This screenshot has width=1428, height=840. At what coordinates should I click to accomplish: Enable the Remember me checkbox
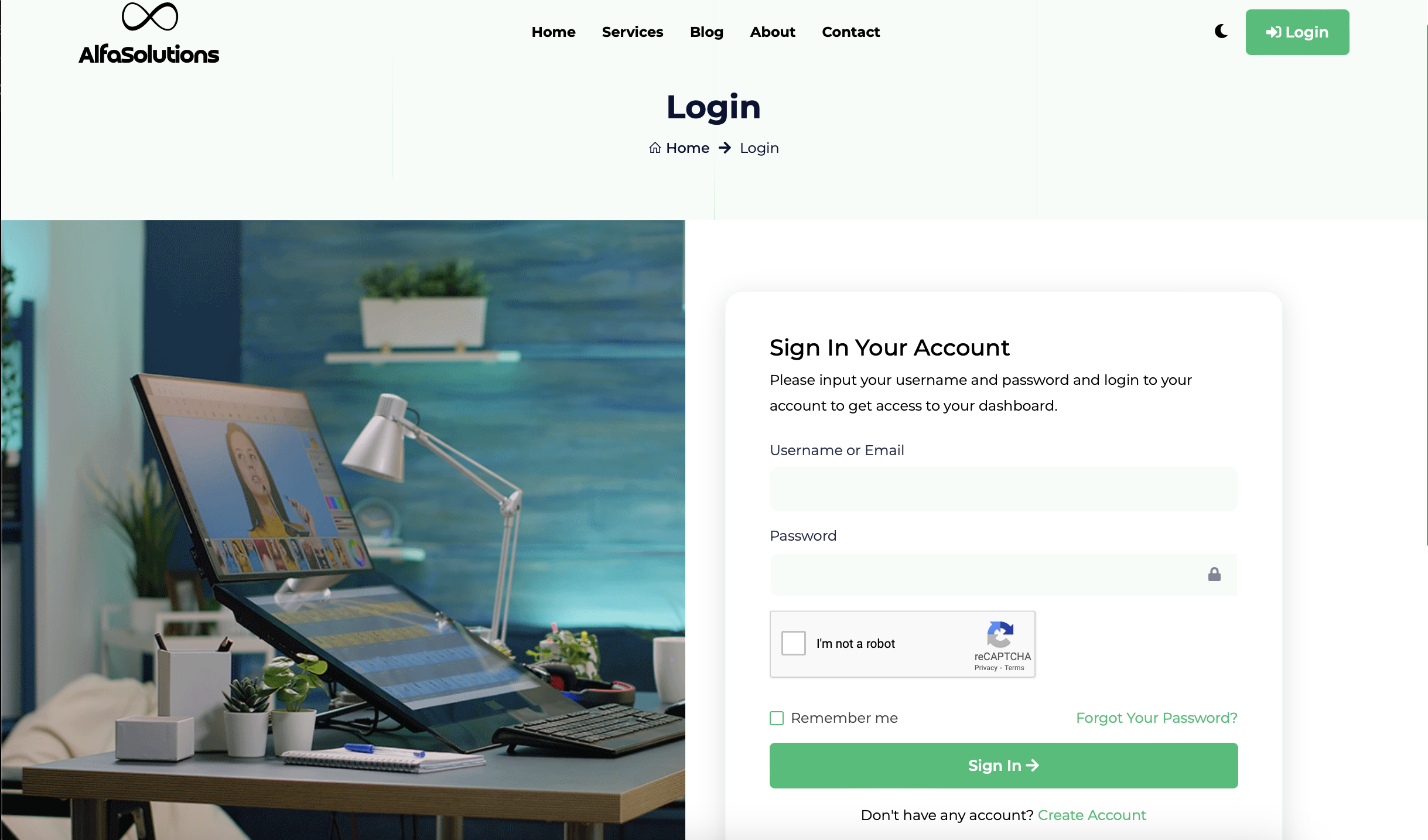777,718
